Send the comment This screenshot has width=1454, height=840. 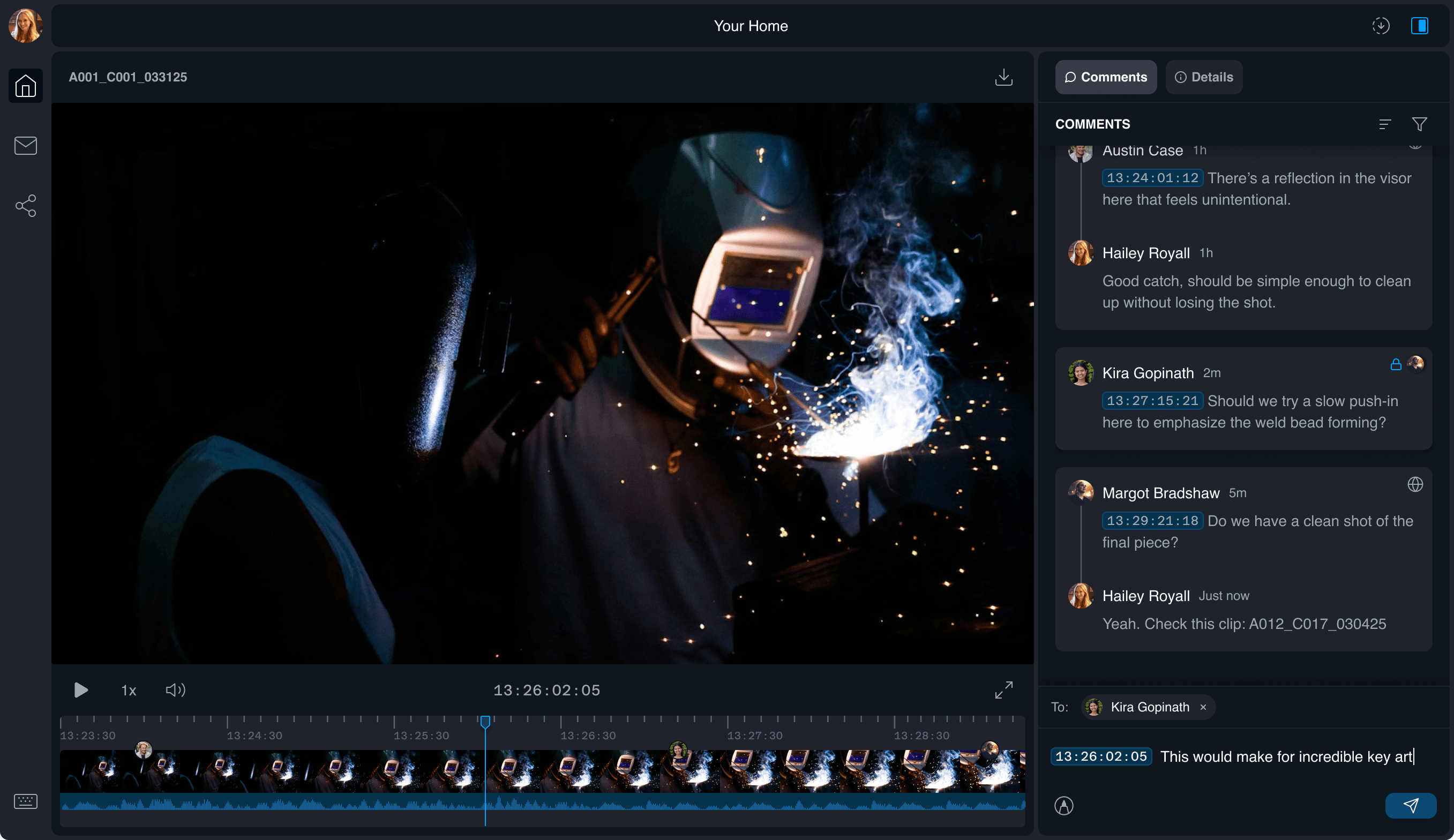pos(1410,805)
